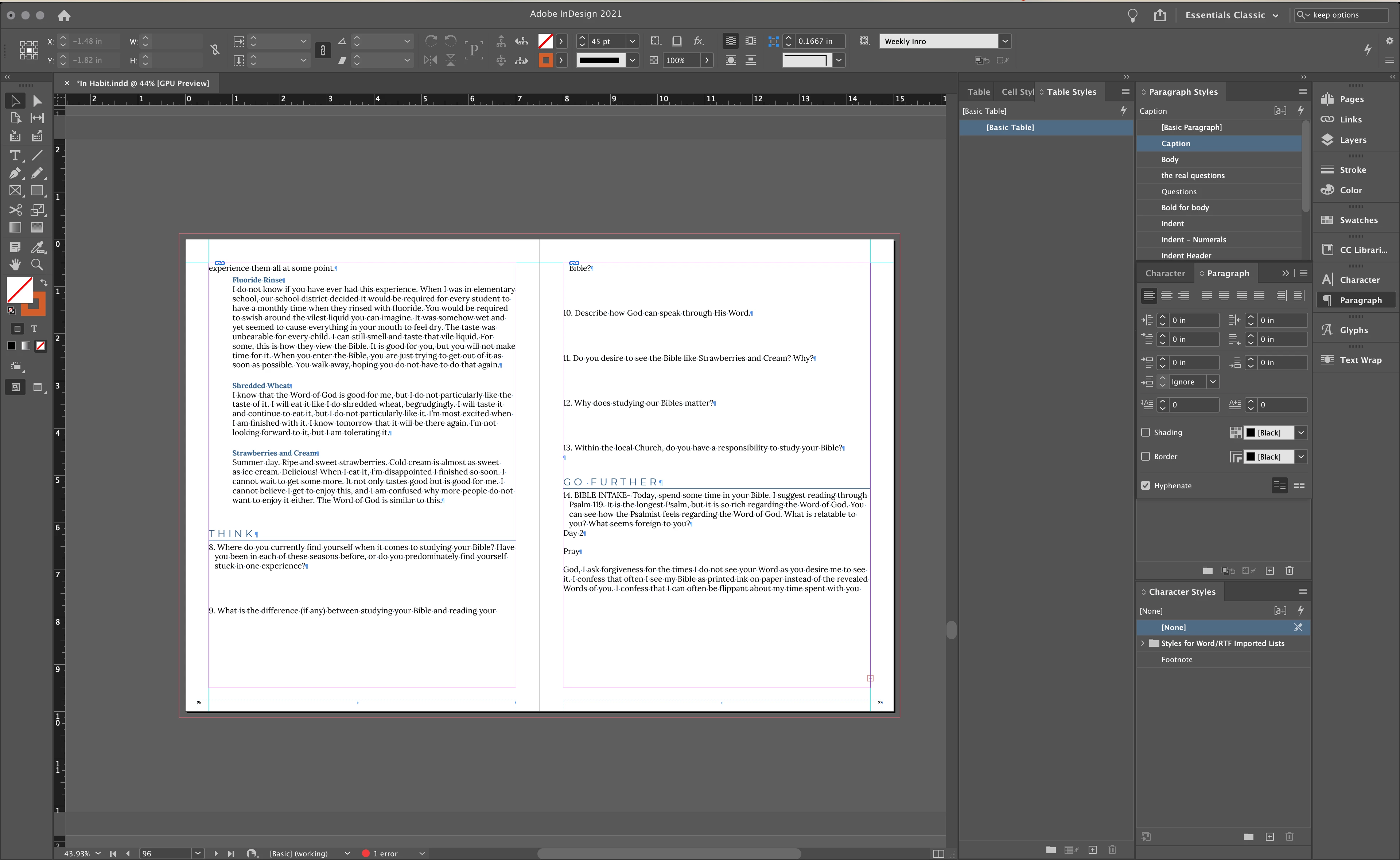Select the Pen tool

tap(15, 173)
